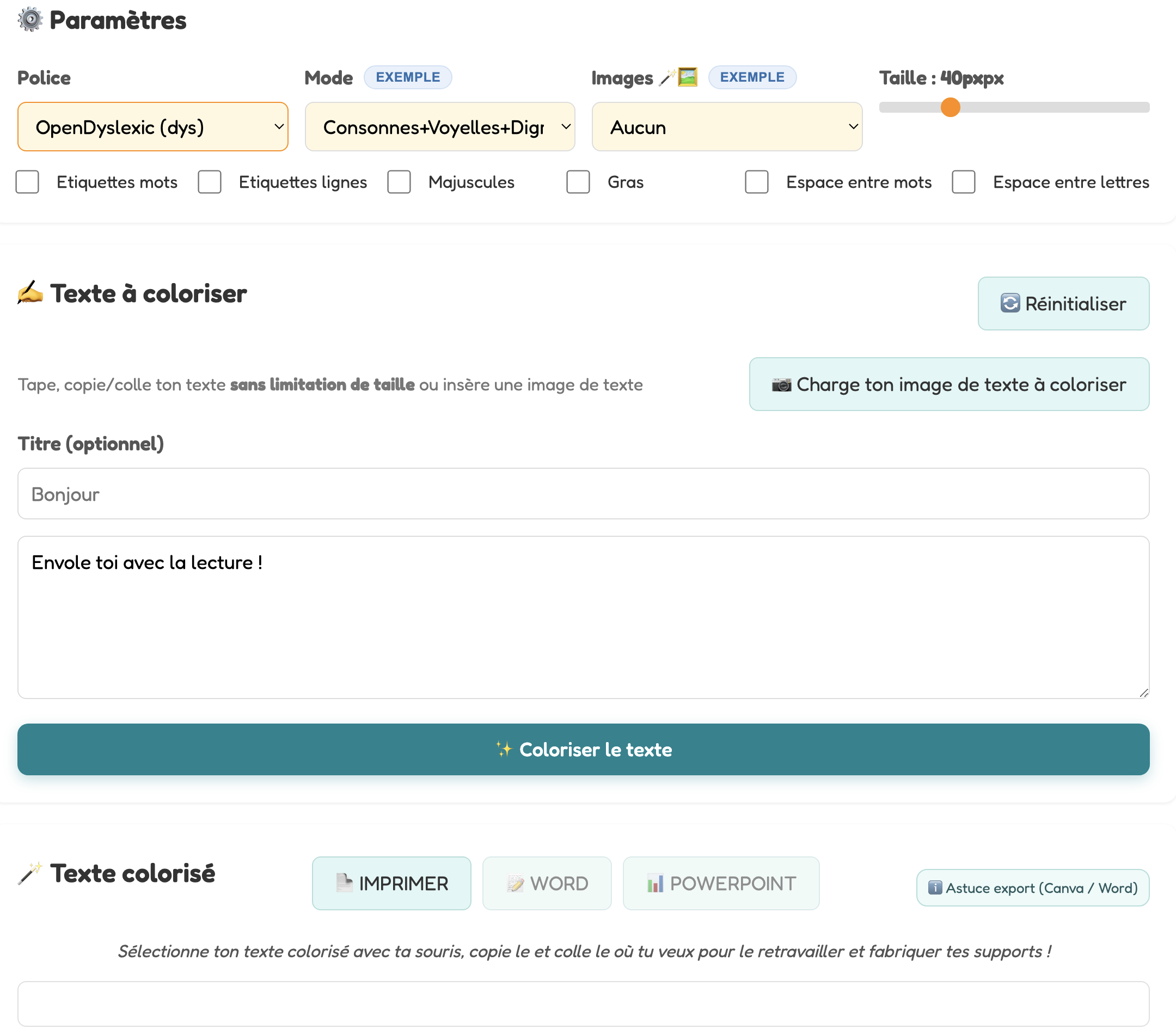1176x1029 pixels.
Task: Toggle the Espace entre lettres checkbox
Action: [x=964, y=182]
